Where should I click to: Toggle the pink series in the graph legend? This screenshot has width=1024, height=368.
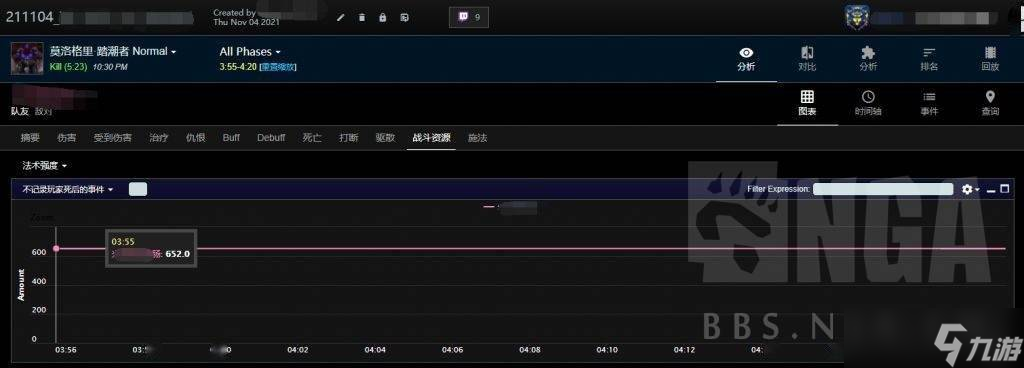[510, 207]
